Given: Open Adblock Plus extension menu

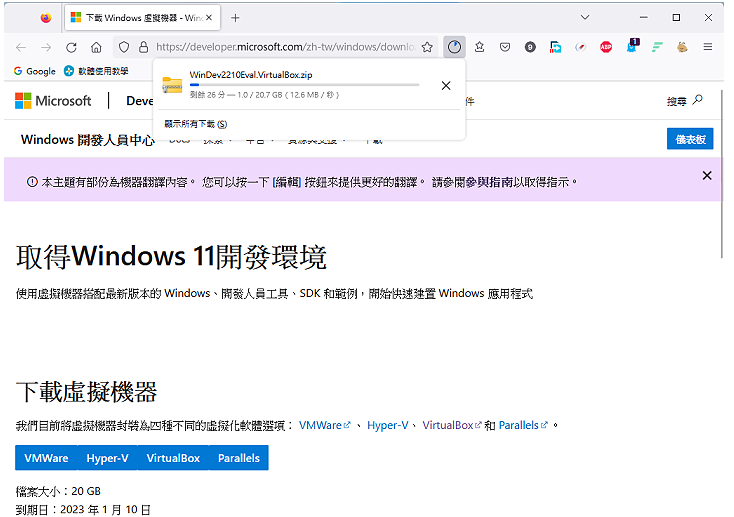Looking at the screenshot, I should tap(606, 47).
